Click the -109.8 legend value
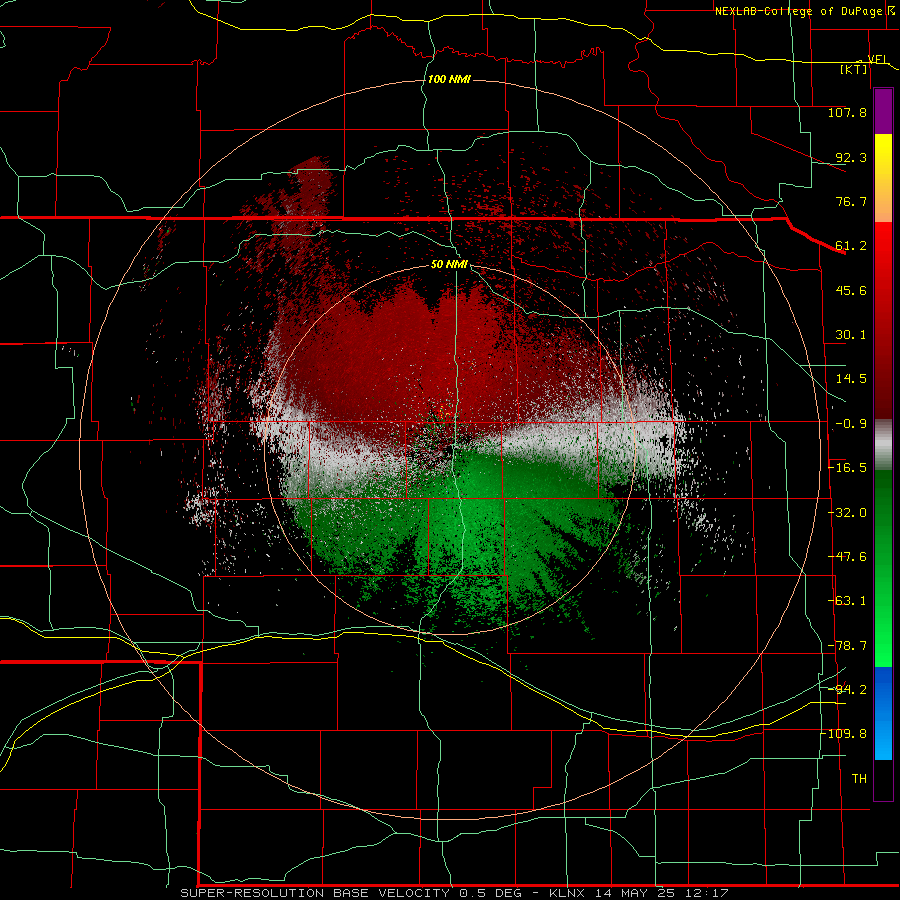 (x=844, y=734)
